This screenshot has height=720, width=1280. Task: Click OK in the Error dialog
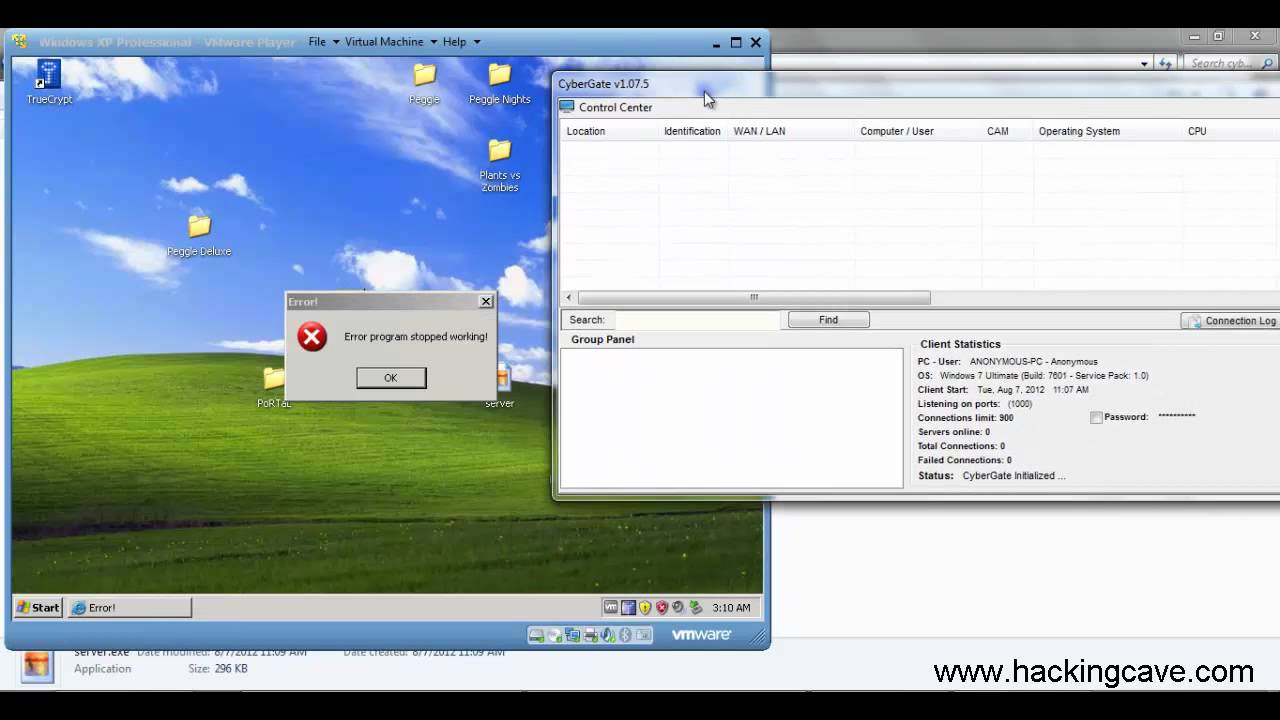pyautogui.click(x=391, y=377)
